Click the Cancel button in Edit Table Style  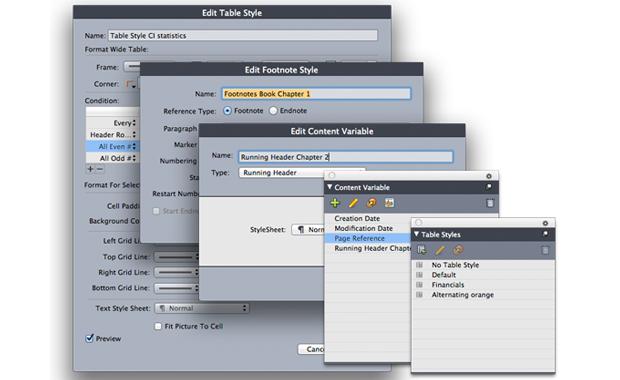(x=311, y=349)
